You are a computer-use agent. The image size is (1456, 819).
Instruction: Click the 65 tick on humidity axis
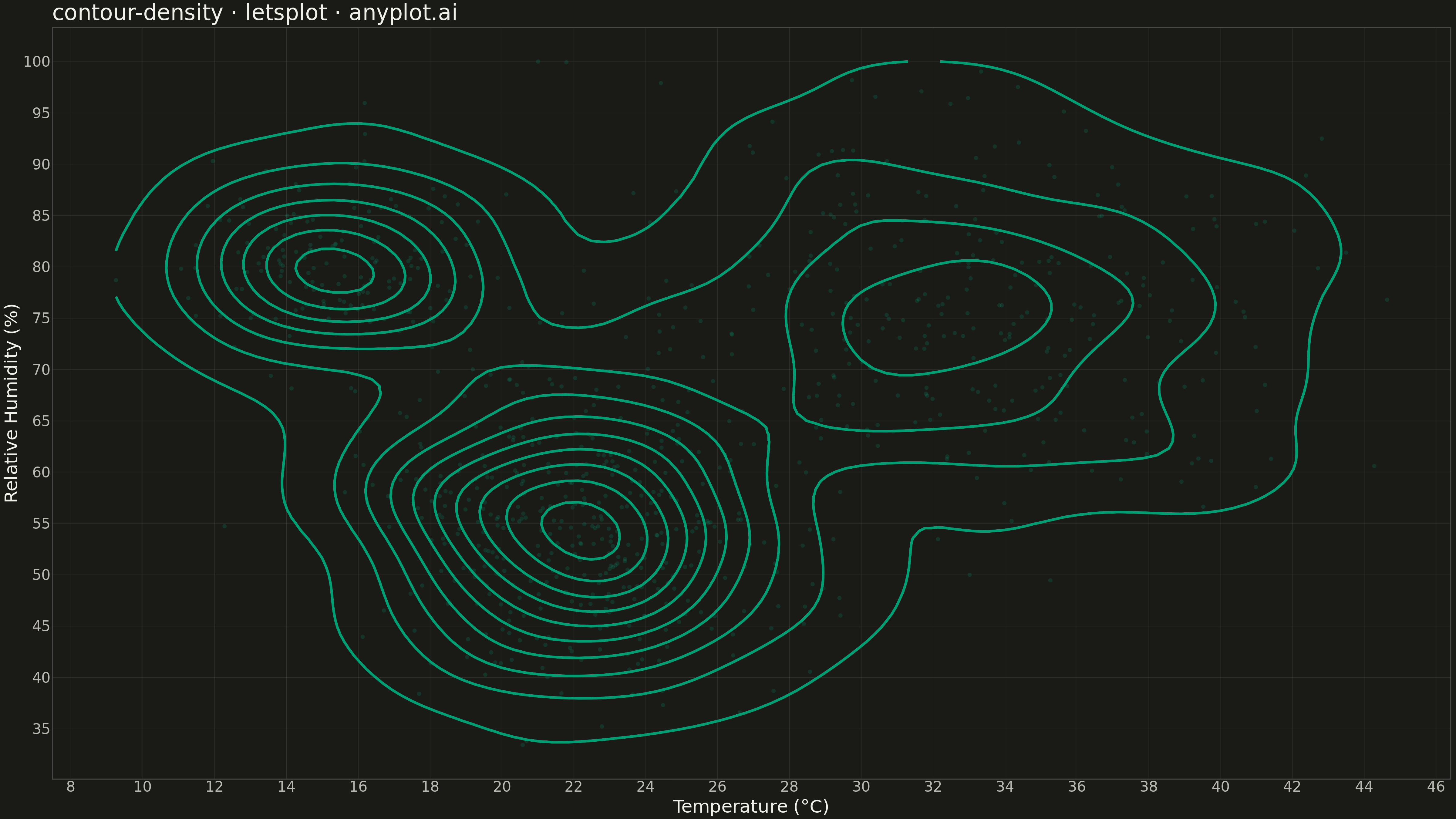pos(41,421)
